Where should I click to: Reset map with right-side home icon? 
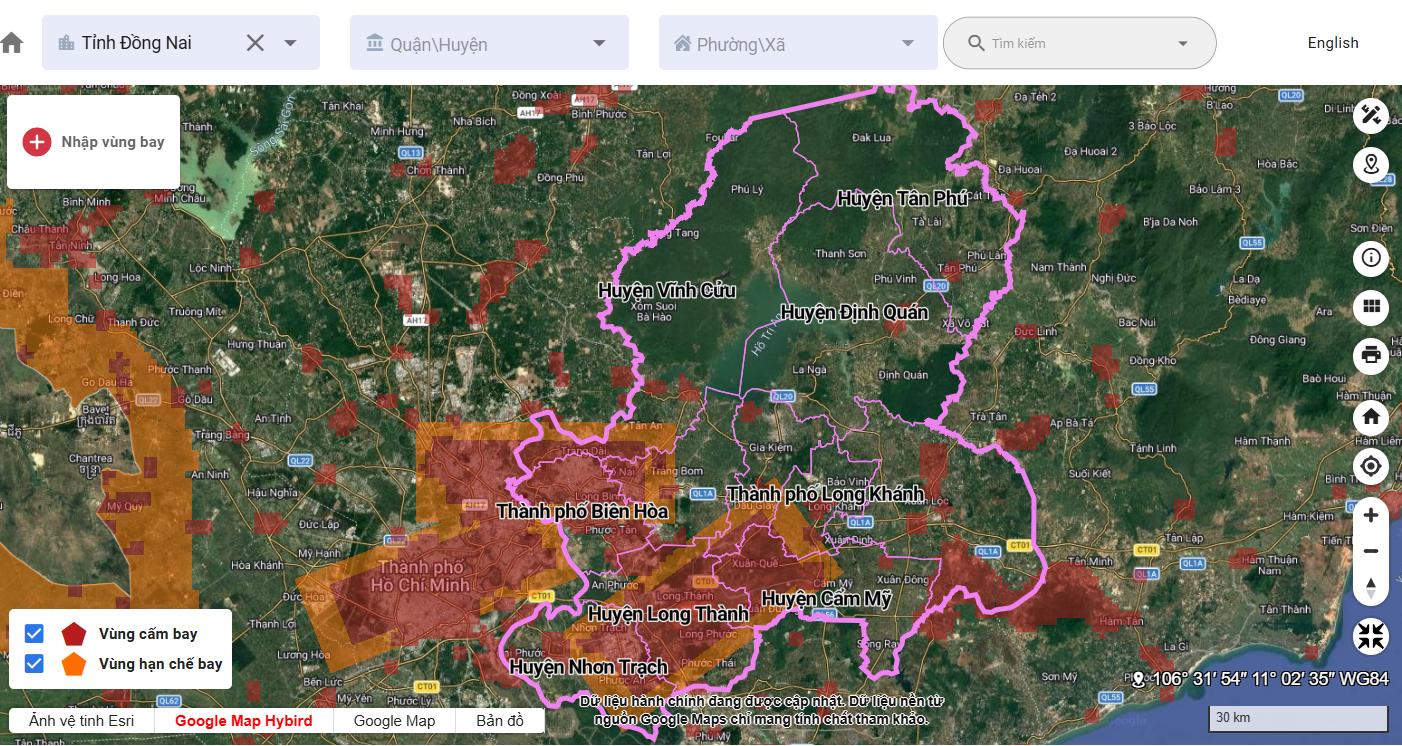point(1371,417)
